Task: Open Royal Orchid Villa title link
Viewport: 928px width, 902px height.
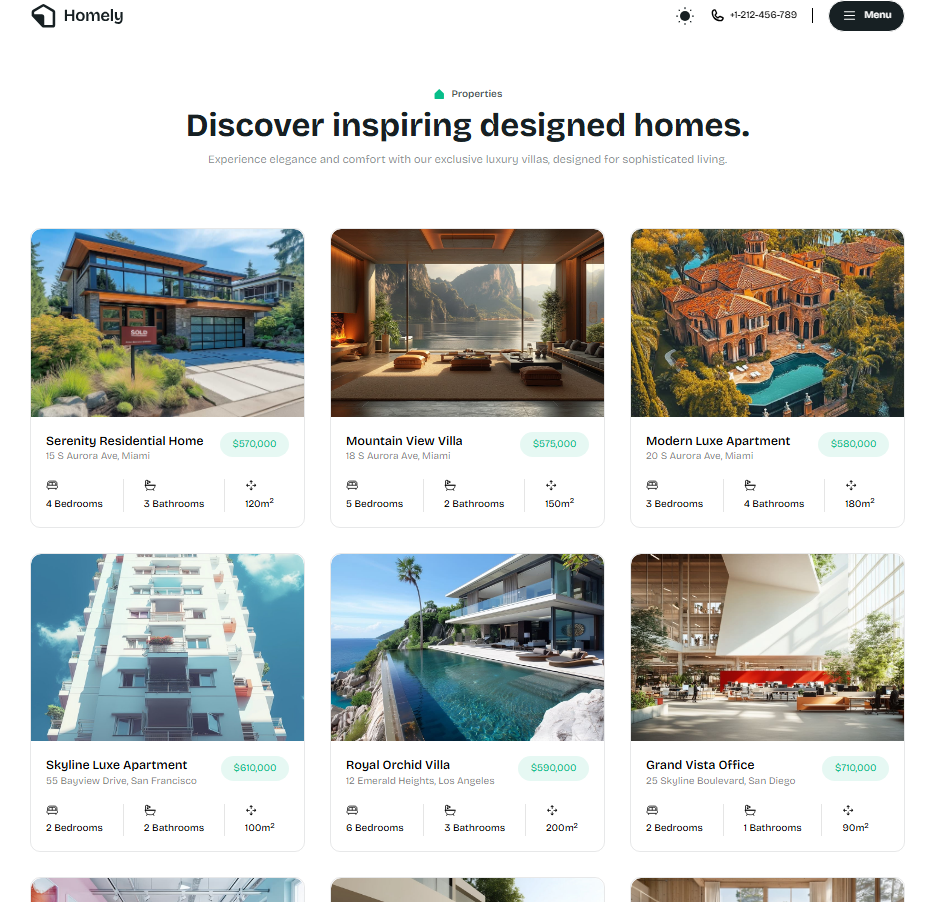Action: coord(398,765)
